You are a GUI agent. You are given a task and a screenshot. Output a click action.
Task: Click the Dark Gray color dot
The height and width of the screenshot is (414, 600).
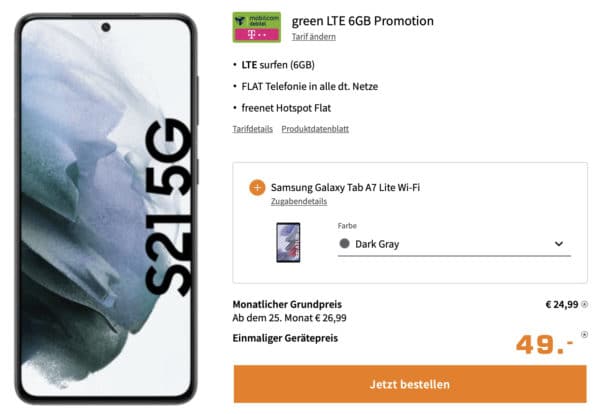coord(344,243)
